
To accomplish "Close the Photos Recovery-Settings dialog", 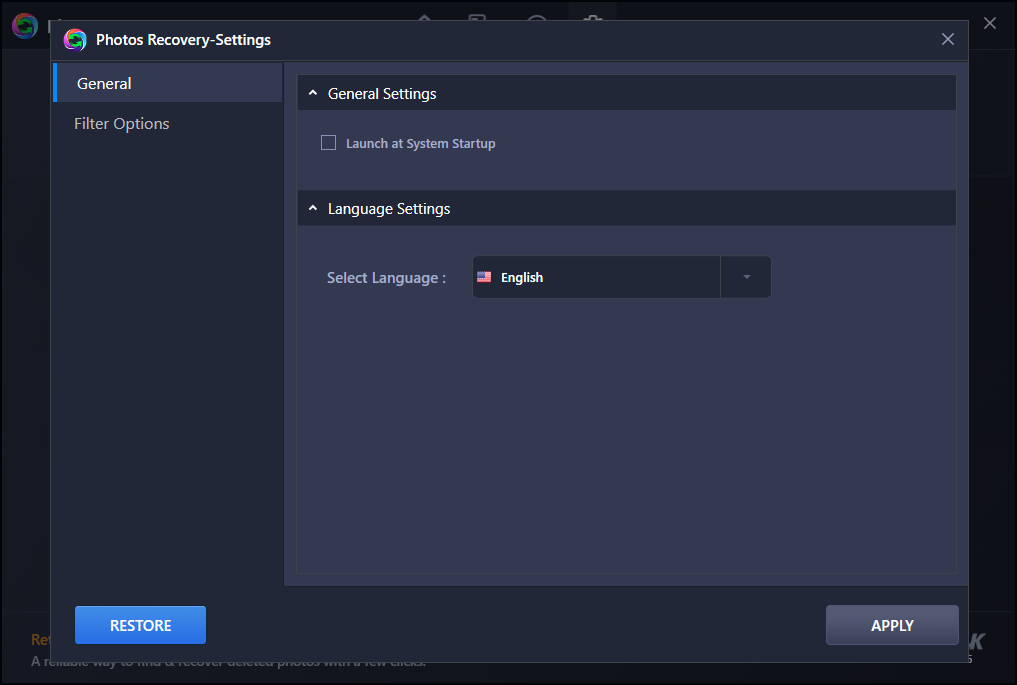I will pos(947,40).
